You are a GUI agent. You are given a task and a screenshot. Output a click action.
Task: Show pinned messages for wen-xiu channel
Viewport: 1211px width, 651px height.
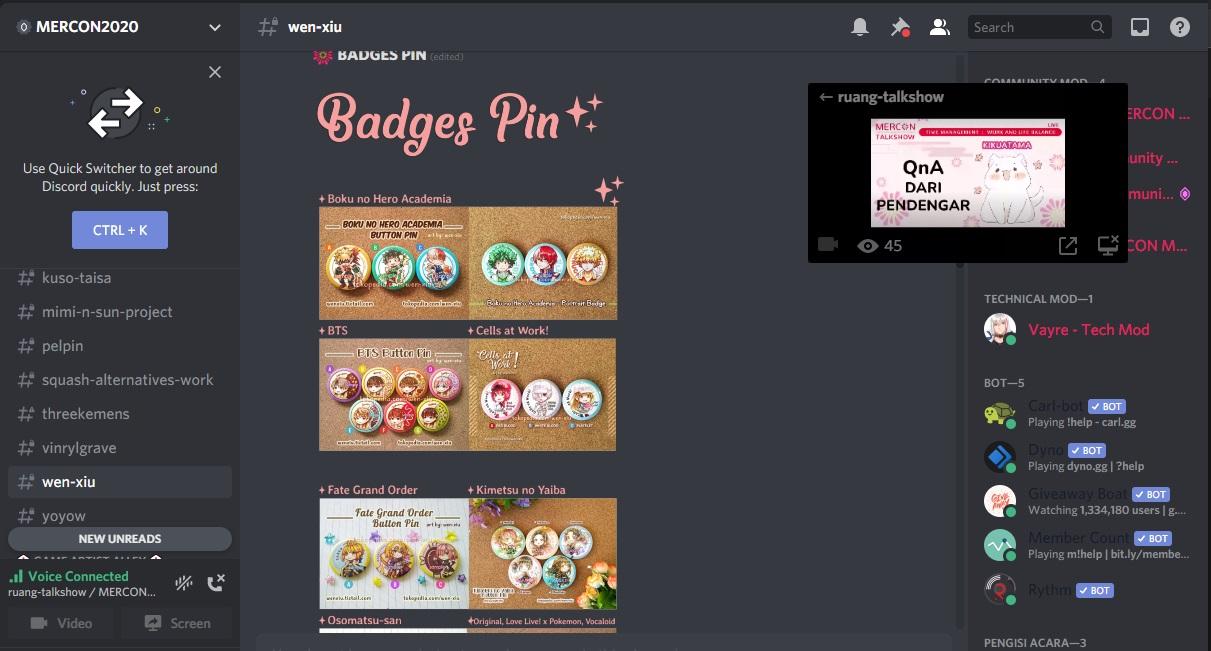click(900, 27)
